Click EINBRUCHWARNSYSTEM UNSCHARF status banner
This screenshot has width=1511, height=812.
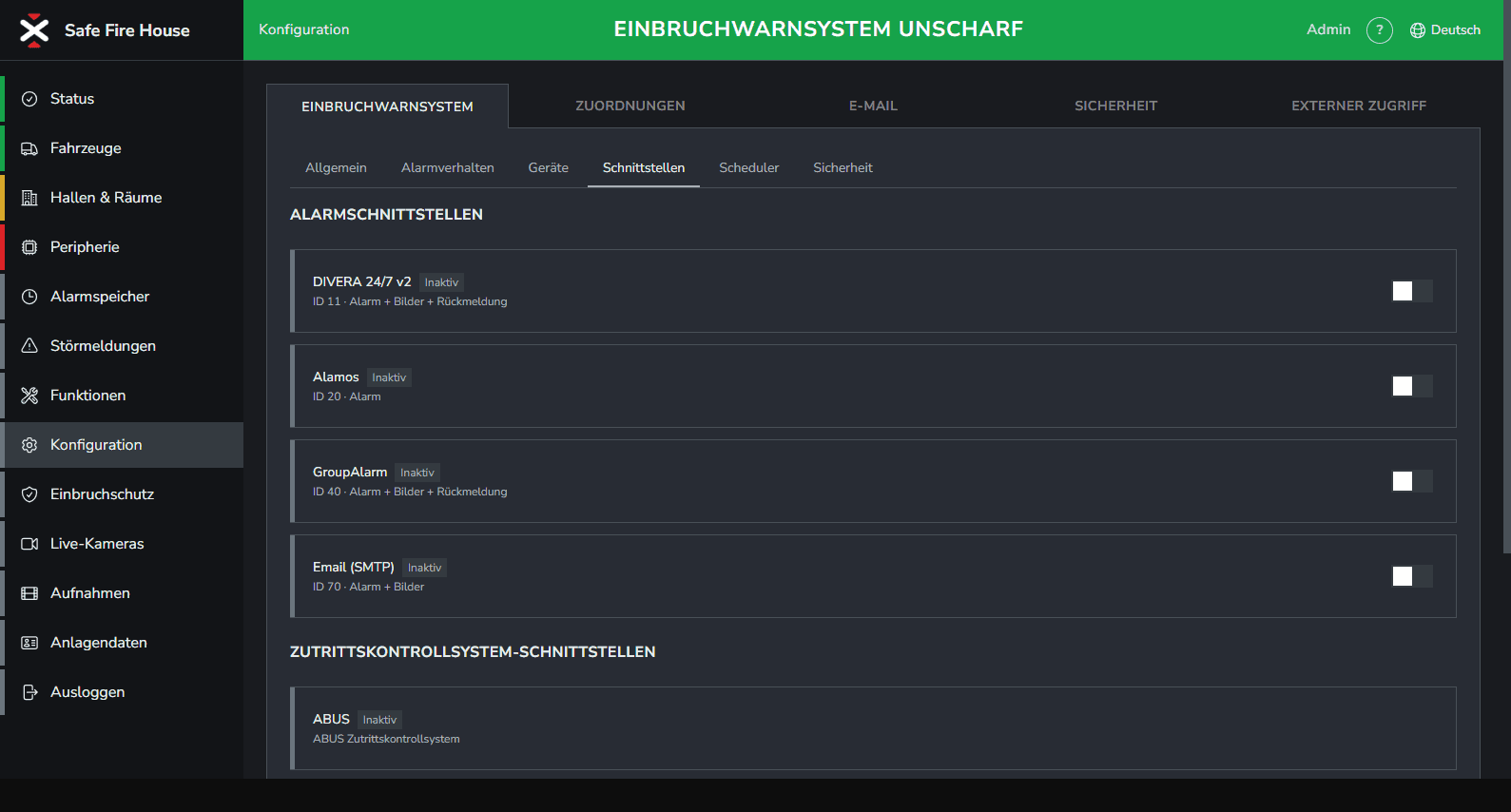click(x=819, y=29)
